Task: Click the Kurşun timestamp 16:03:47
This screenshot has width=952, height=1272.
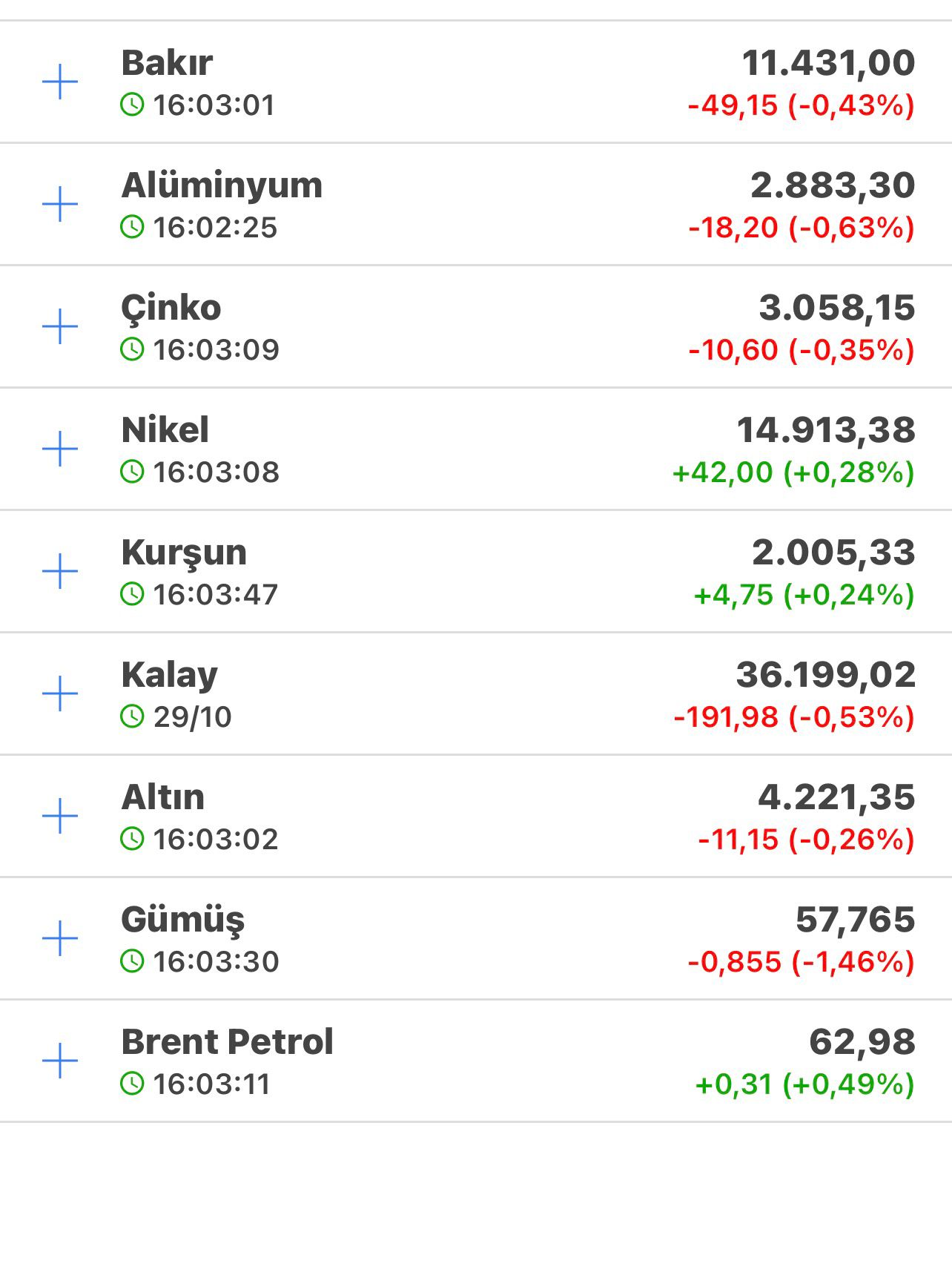Action: (x=215, y=595)
